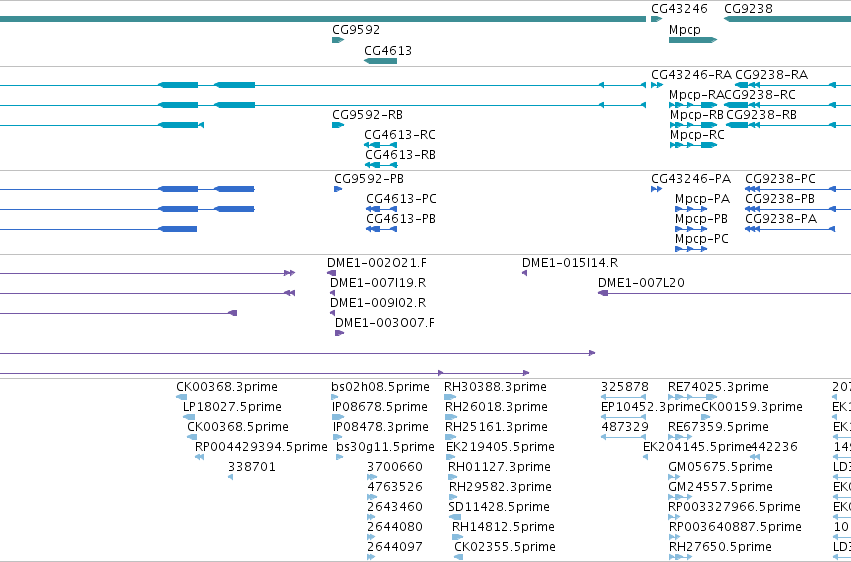Select EST RH14812.5prime

503,528
